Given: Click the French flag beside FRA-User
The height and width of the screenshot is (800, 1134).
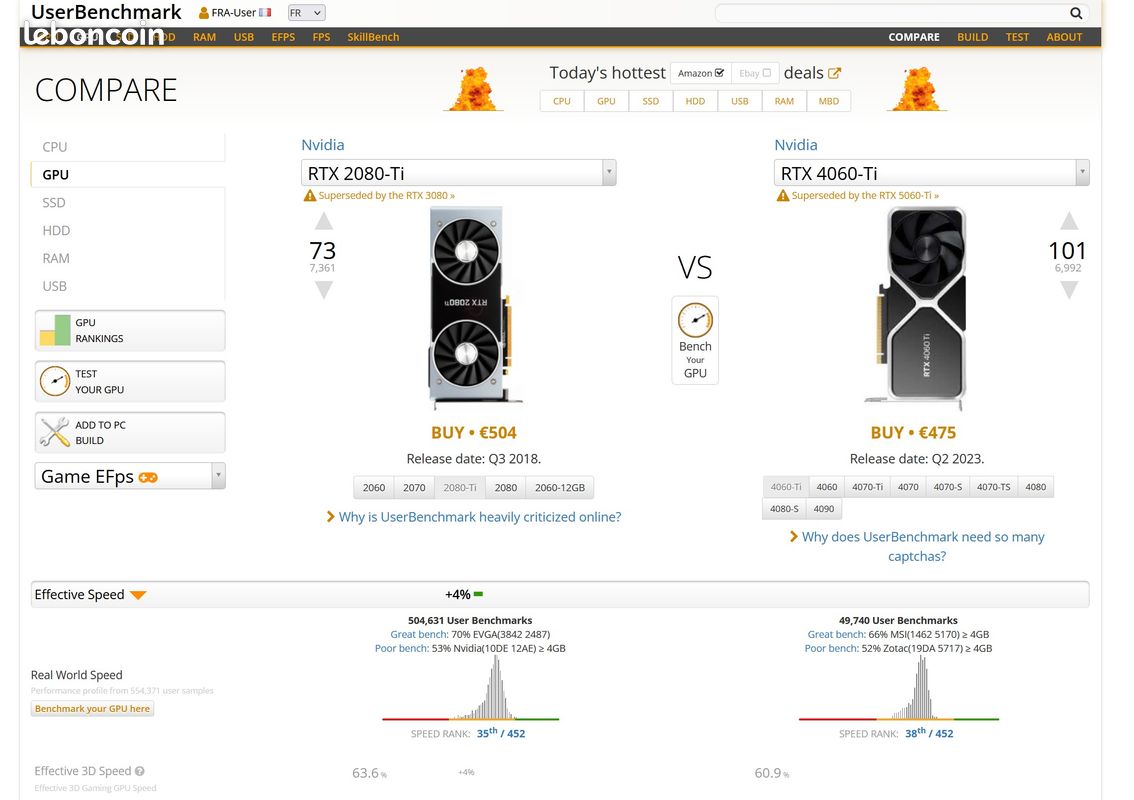Looking at the screenshot, I should 265,13.
